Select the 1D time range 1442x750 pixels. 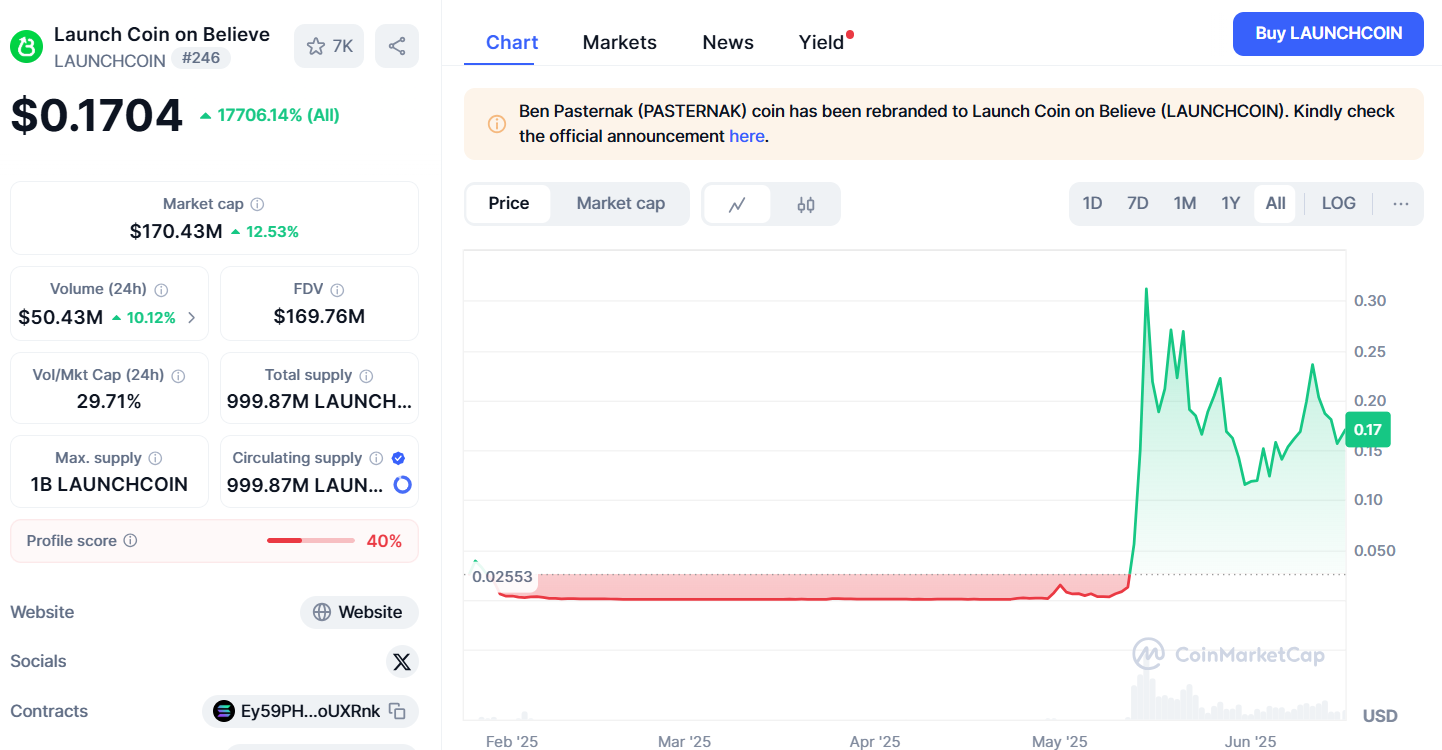[x=1092, y=204]
